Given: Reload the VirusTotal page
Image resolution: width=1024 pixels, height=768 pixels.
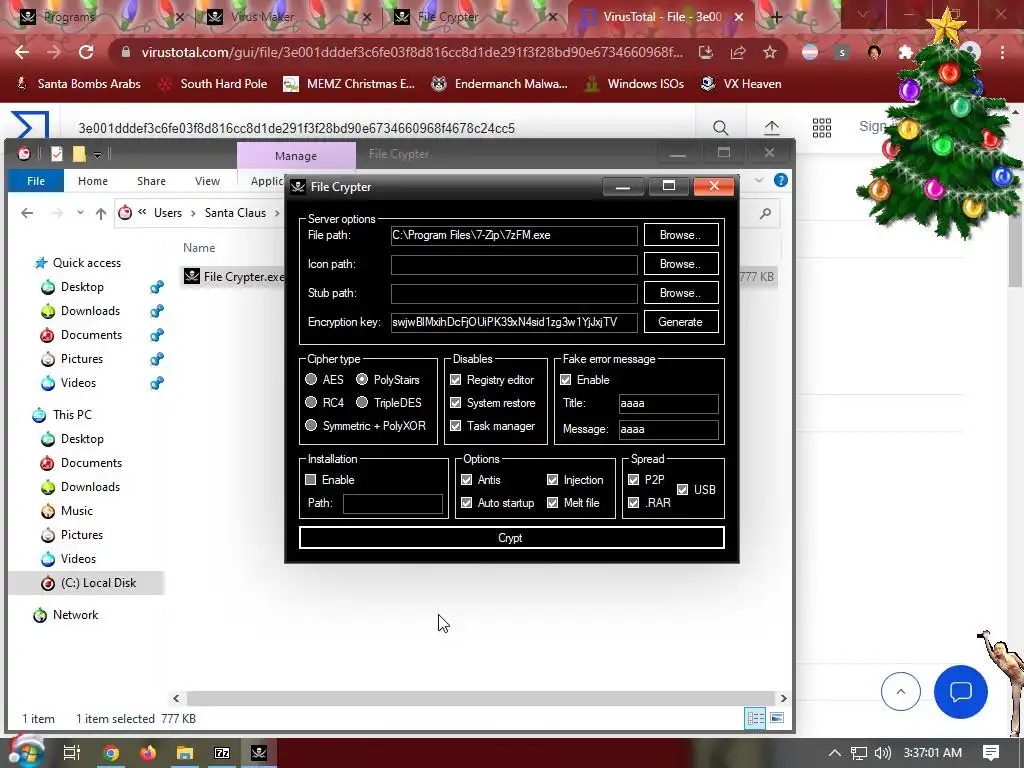Looking at the screenshot, I should click(86, 52).
